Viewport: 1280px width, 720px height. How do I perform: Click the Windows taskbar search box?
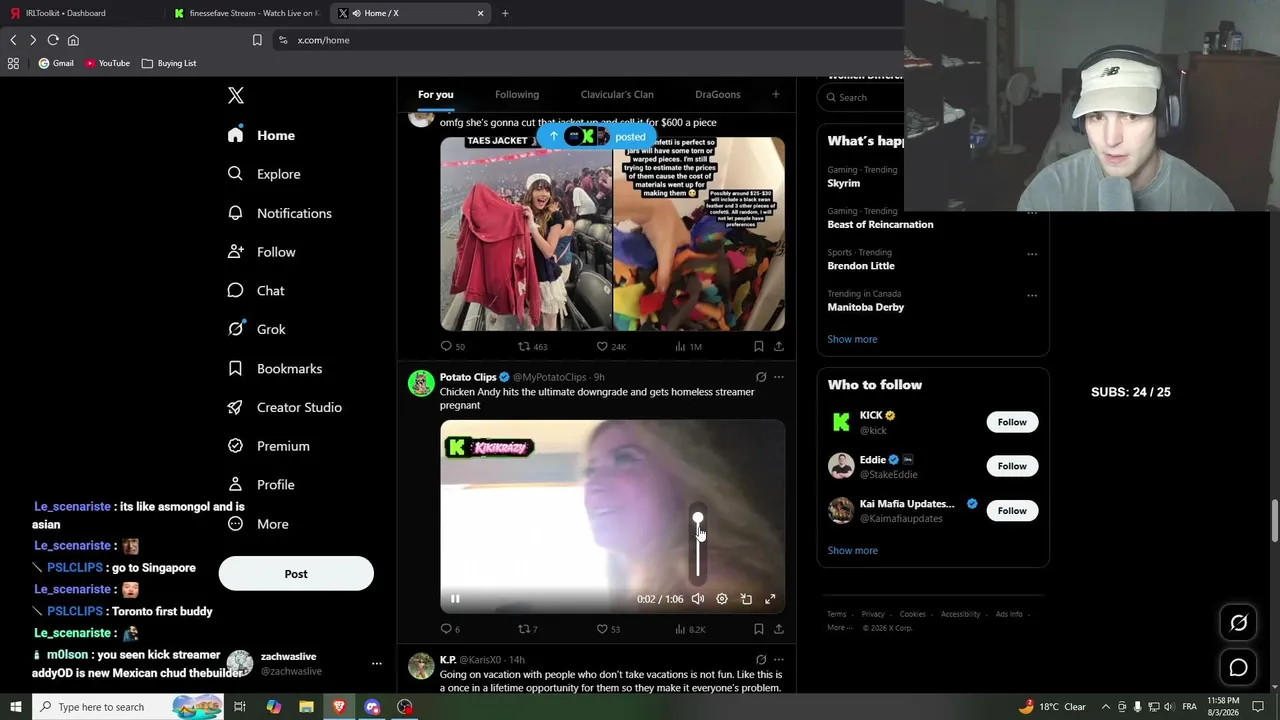tap(127, 707)
